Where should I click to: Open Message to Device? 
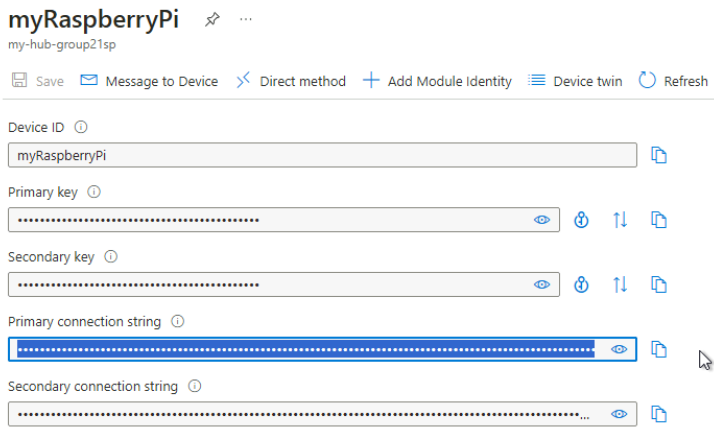[149, 81]
